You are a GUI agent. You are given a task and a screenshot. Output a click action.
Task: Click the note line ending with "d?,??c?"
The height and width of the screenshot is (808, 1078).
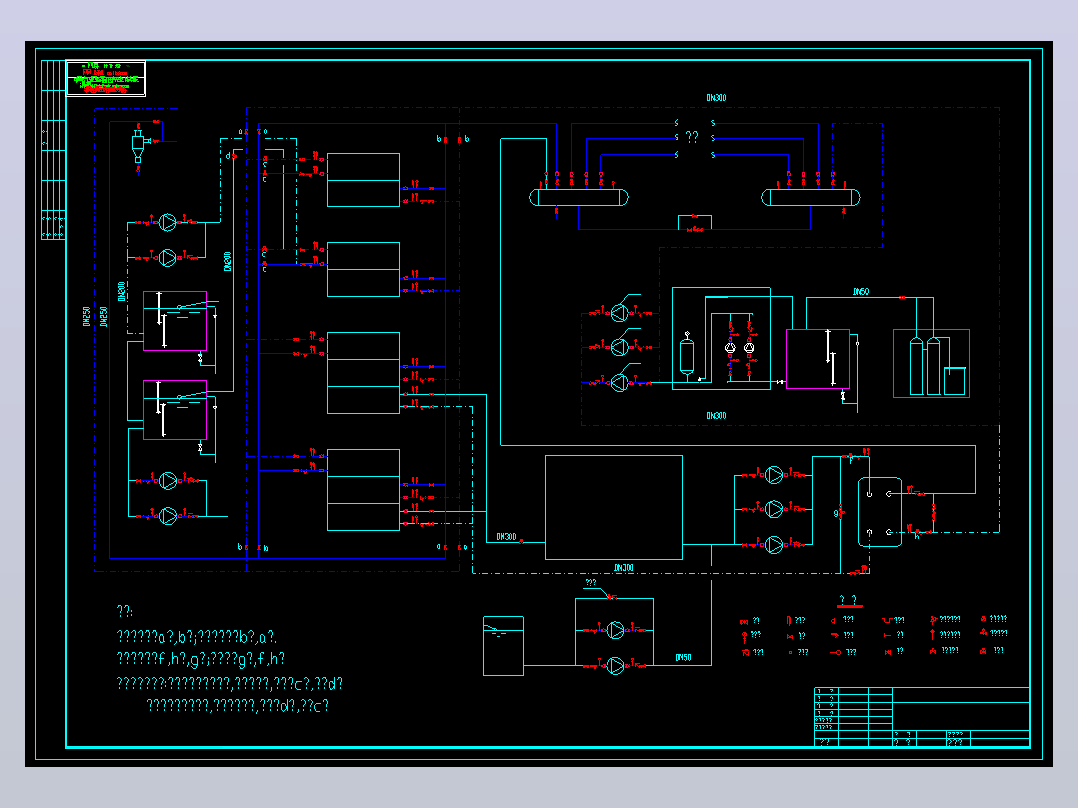238,706
